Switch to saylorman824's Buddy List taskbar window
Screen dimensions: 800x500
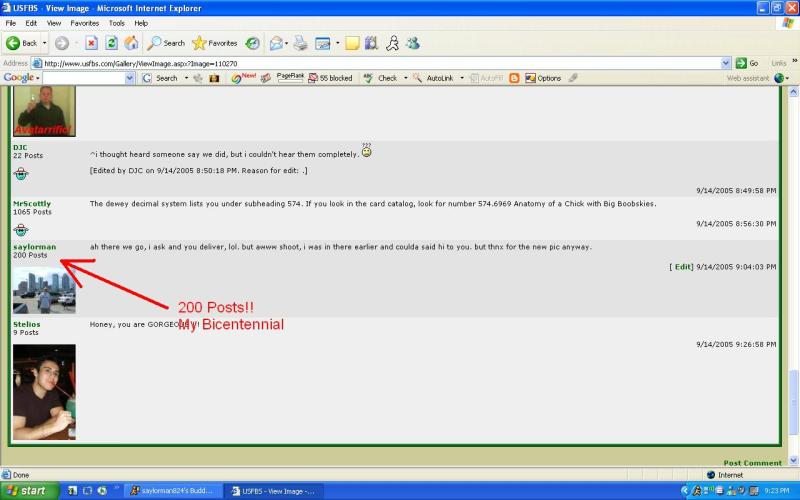pos(172,491)
